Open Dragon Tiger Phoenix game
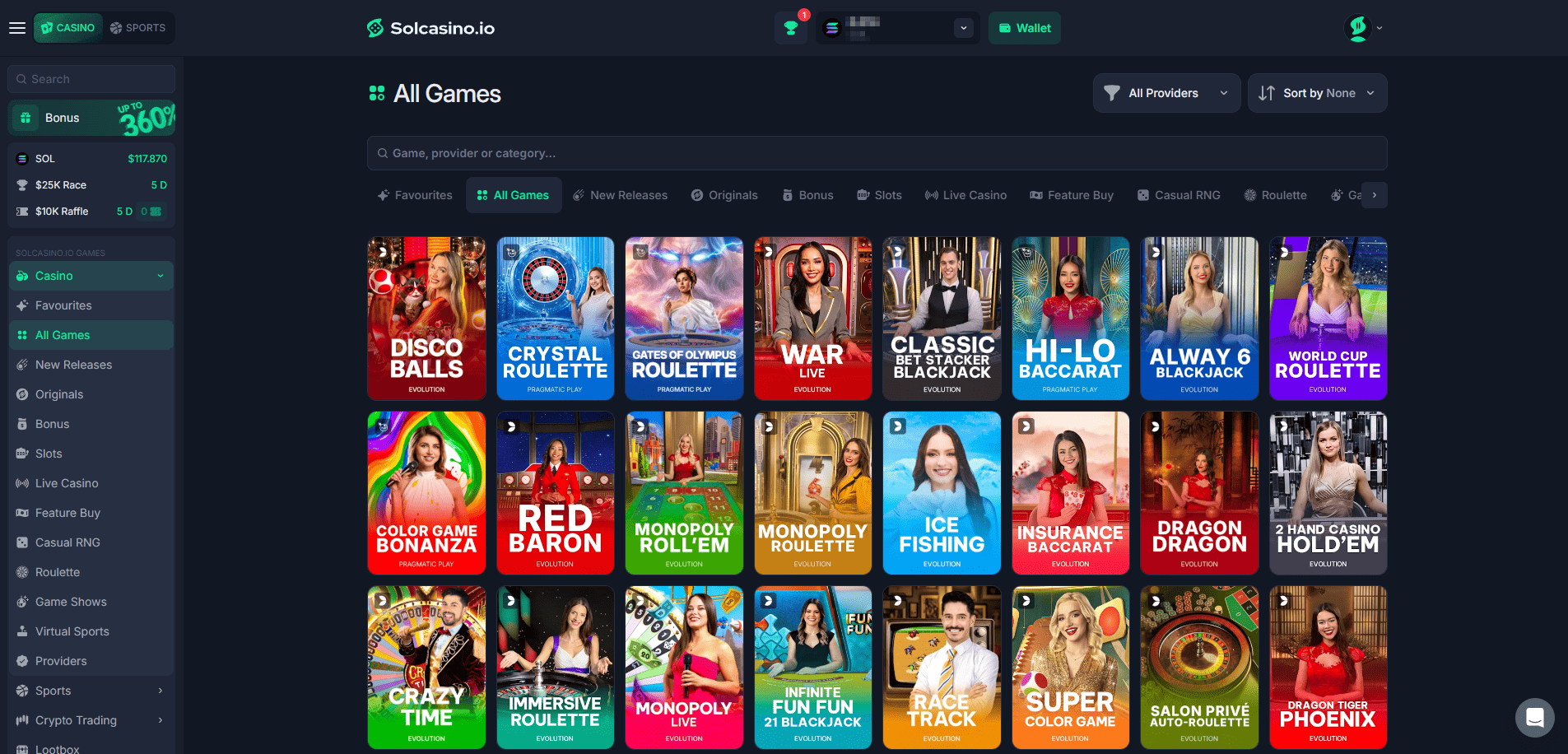This screenshot has height=754, width=1568. tap(1328, 668)
